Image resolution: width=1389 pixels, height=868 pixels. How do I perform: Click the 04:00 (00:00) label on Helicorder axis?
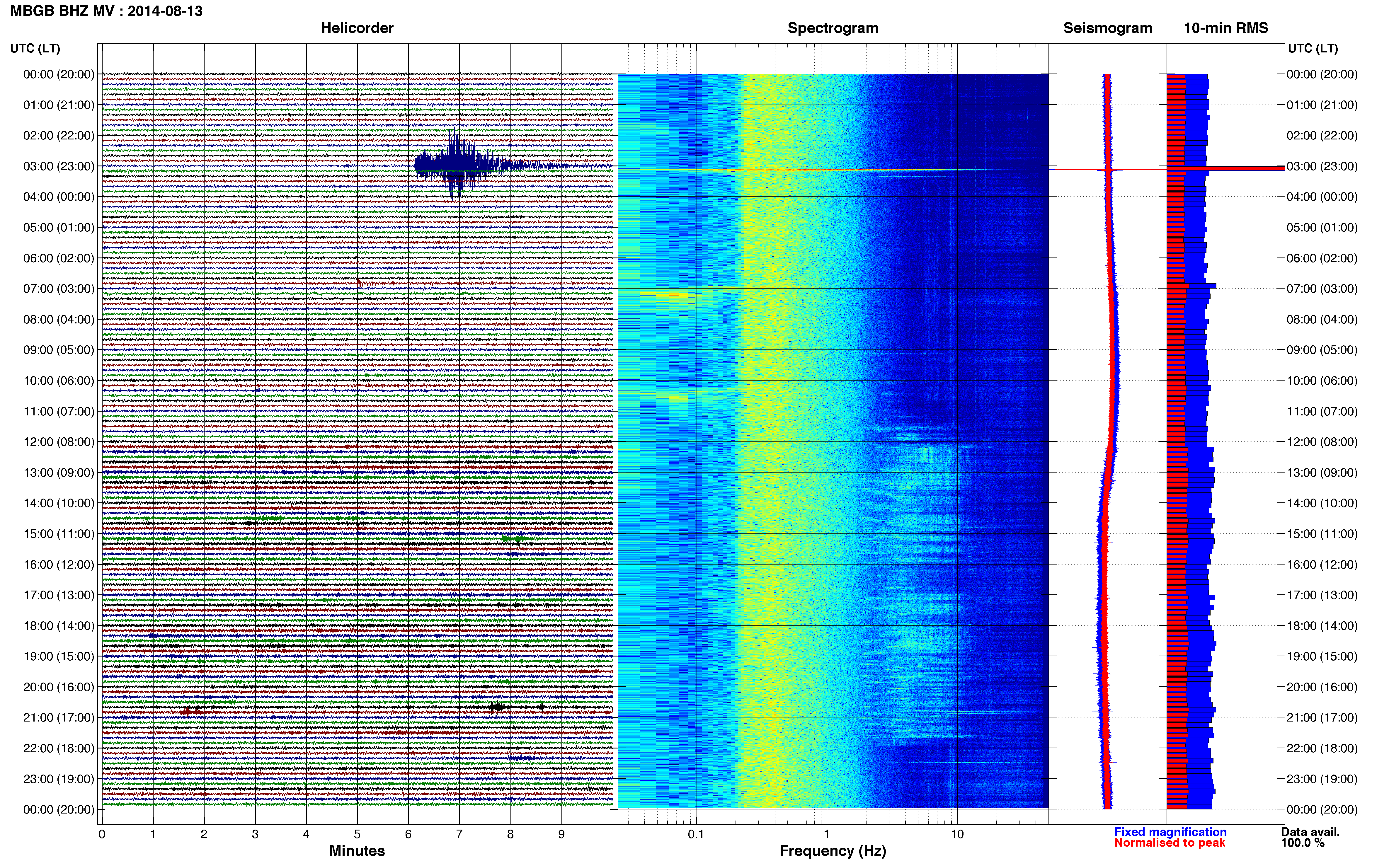point(59,197)
